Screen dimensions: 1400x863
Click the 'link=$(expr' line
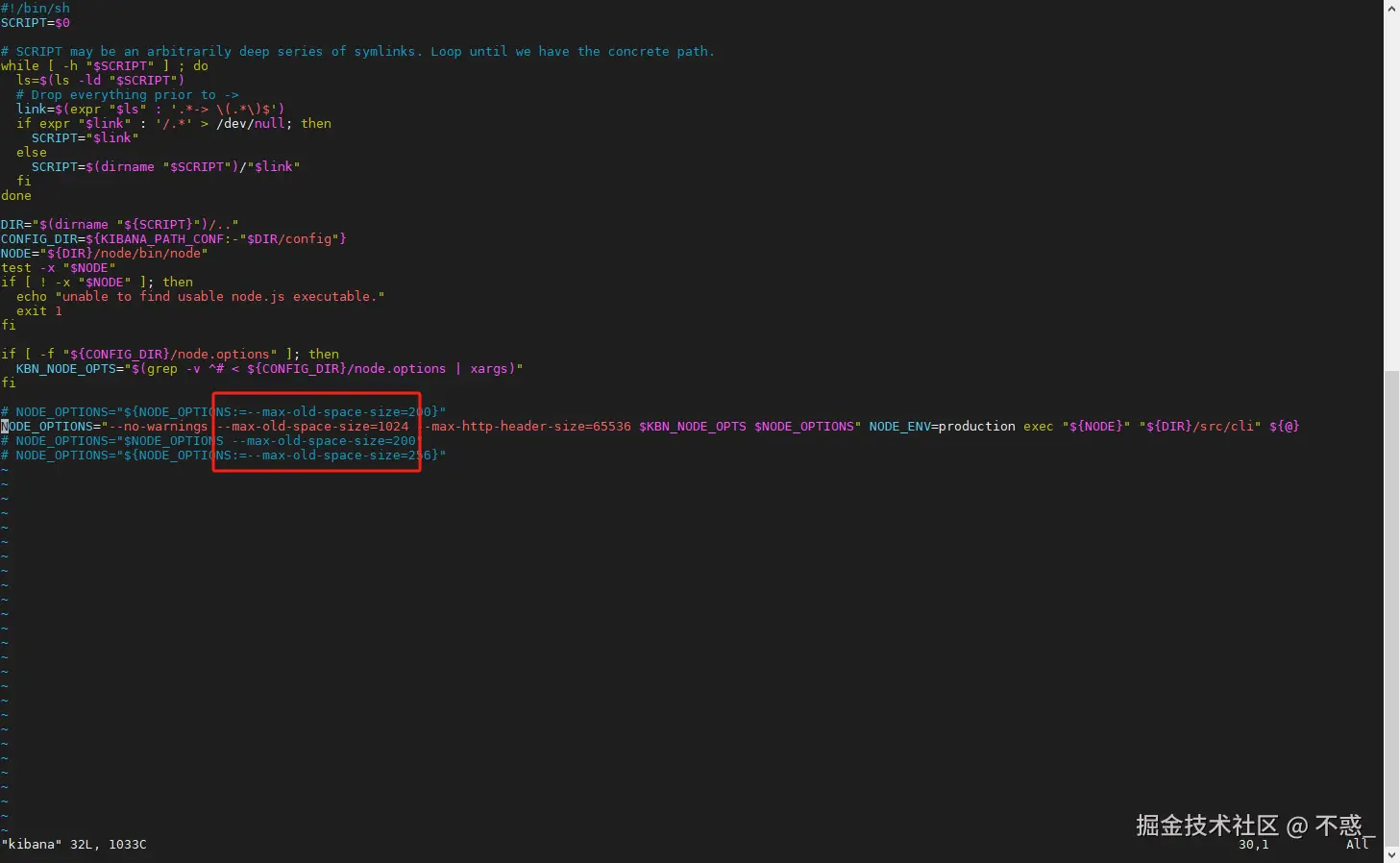(150, 109)
